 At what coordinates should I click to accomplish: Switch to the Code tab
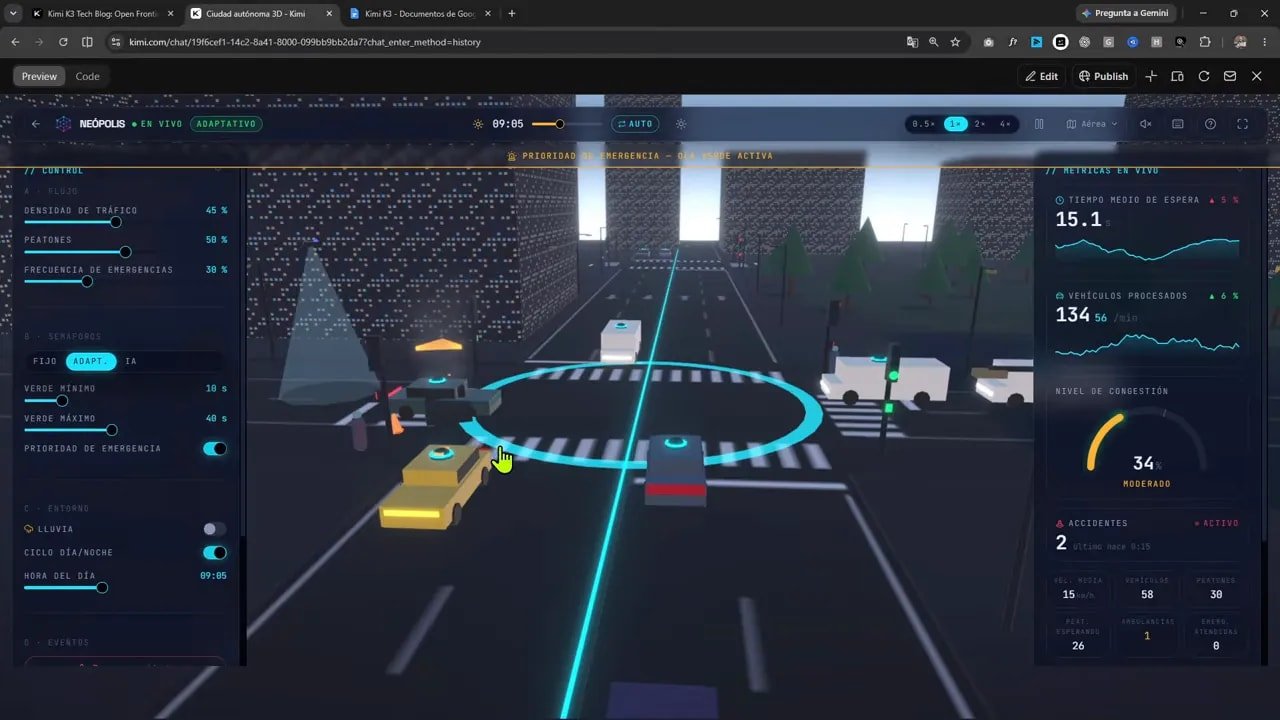pyautogui.click(x=88, y=76)
